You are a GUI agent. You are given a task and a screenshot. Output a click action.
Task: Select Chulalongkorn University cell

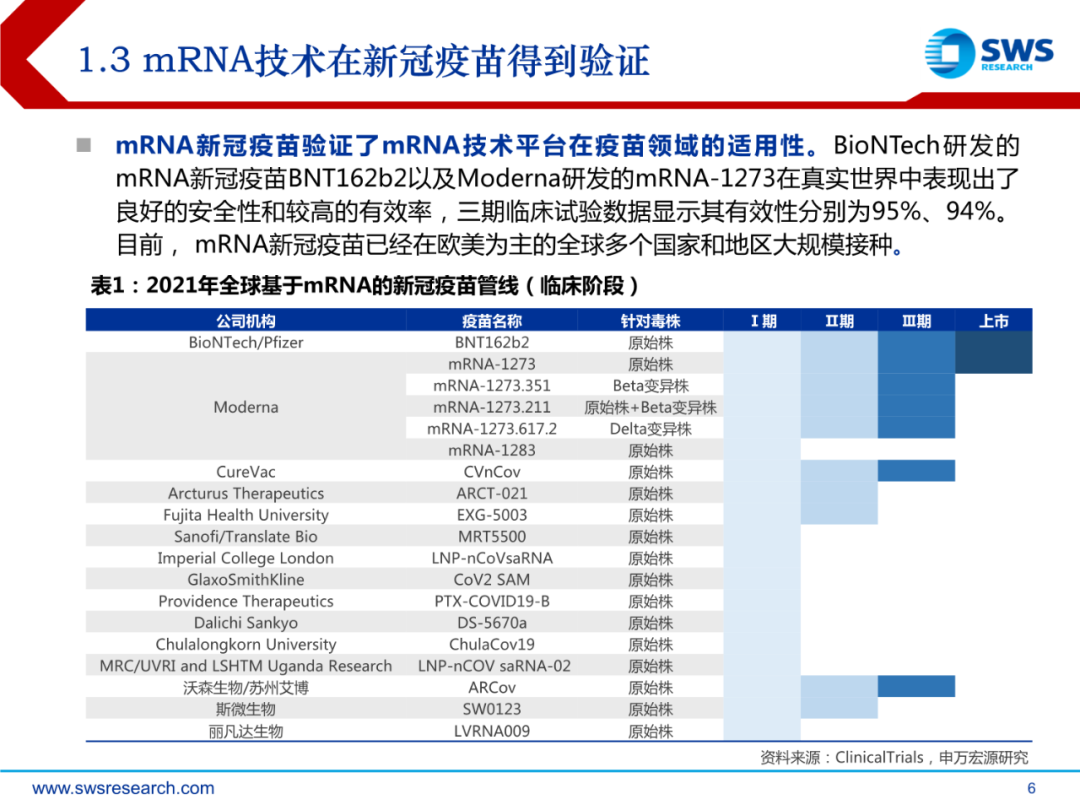246,645
